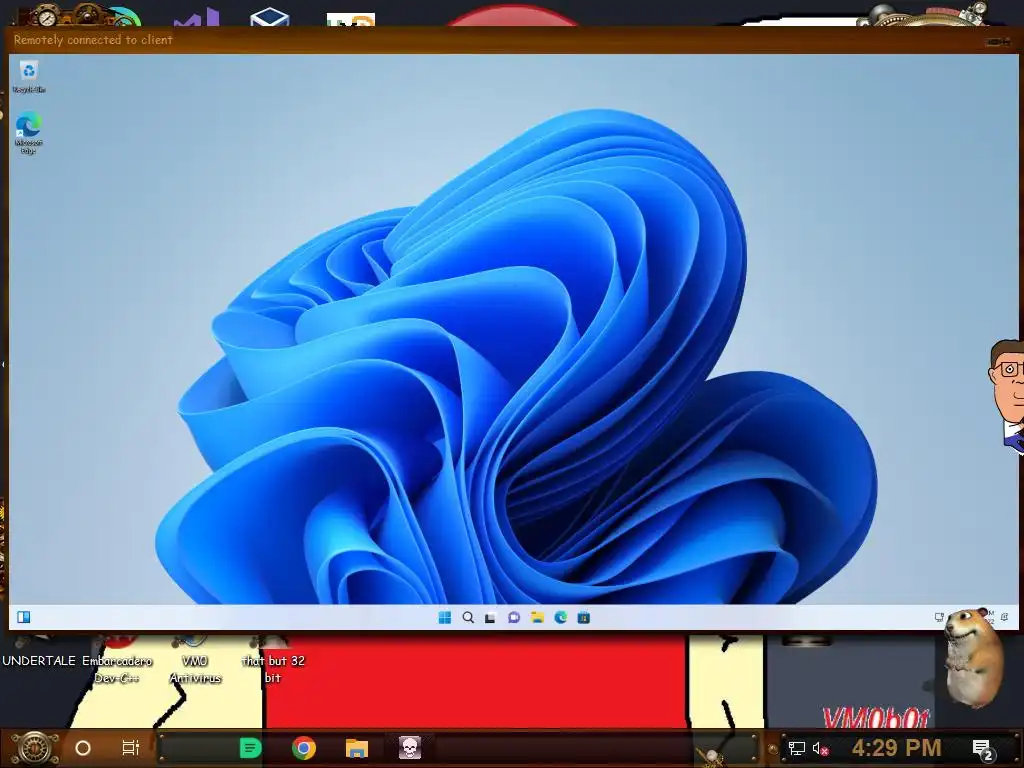Click the cartoon man with glasses
1024x768 pixels.
1006,395
